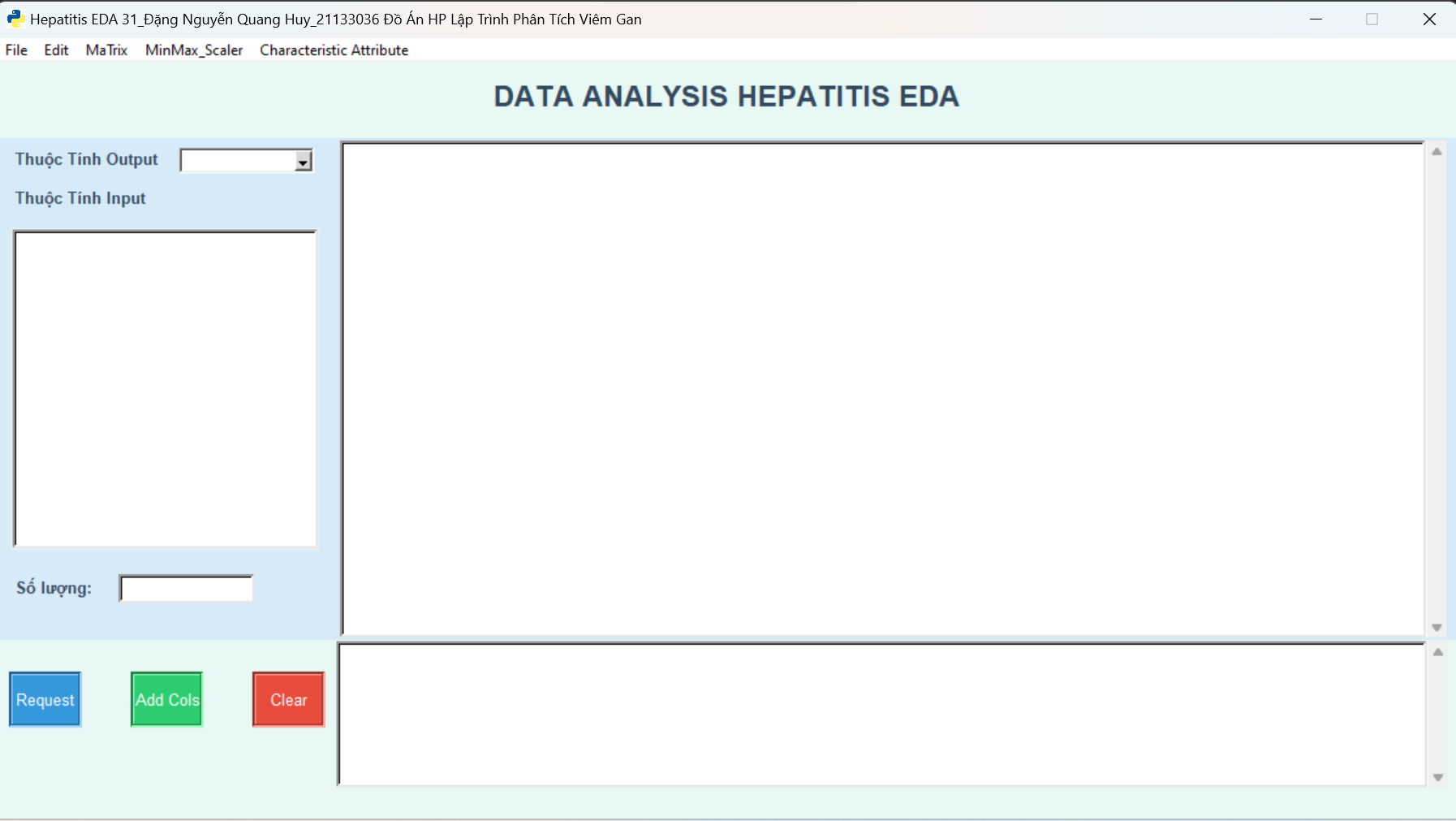
Task: Open the File menu
Action: 16,50
